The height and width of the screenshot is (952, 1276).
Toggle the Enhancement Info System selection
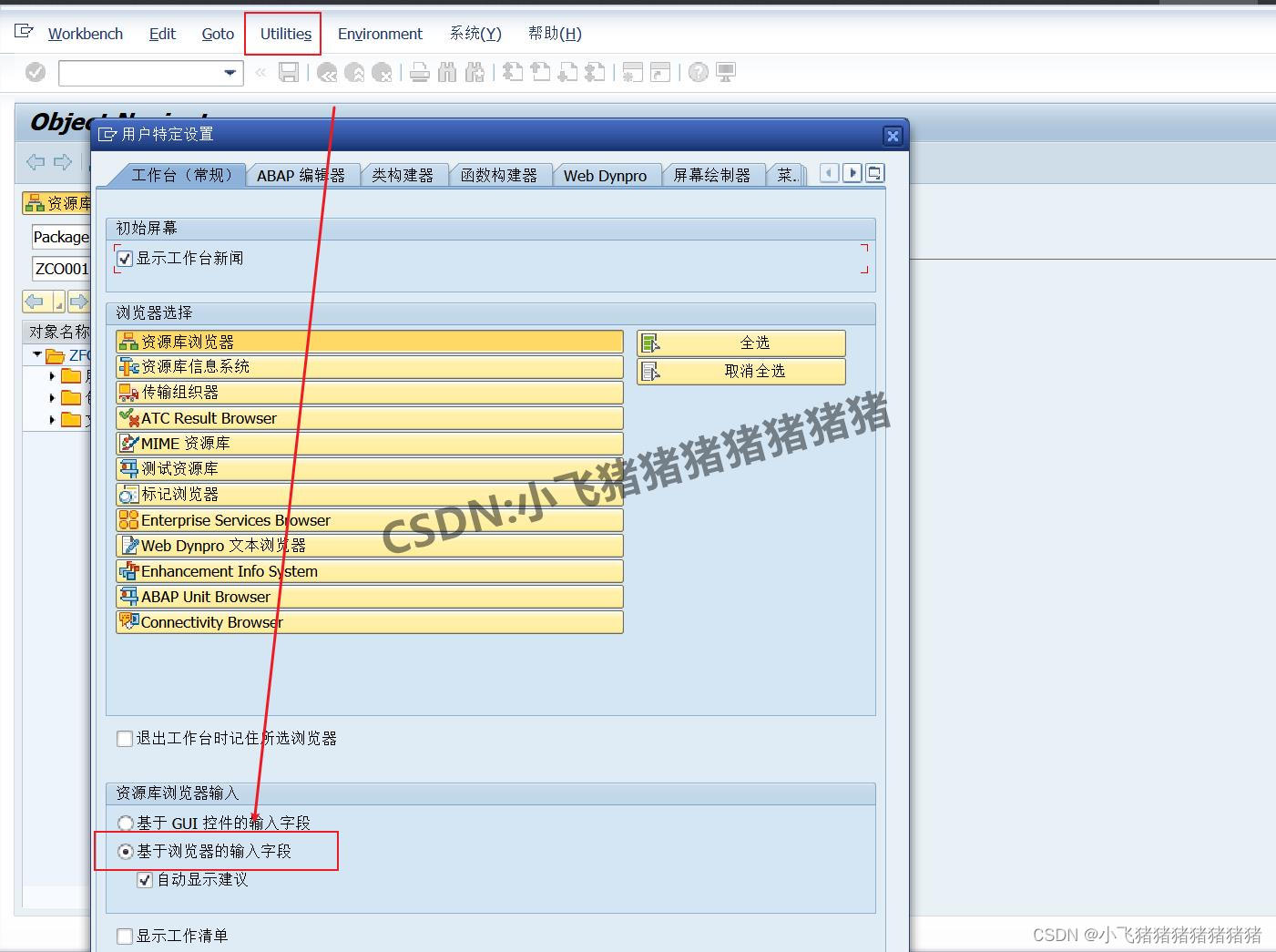pos(369,571)
